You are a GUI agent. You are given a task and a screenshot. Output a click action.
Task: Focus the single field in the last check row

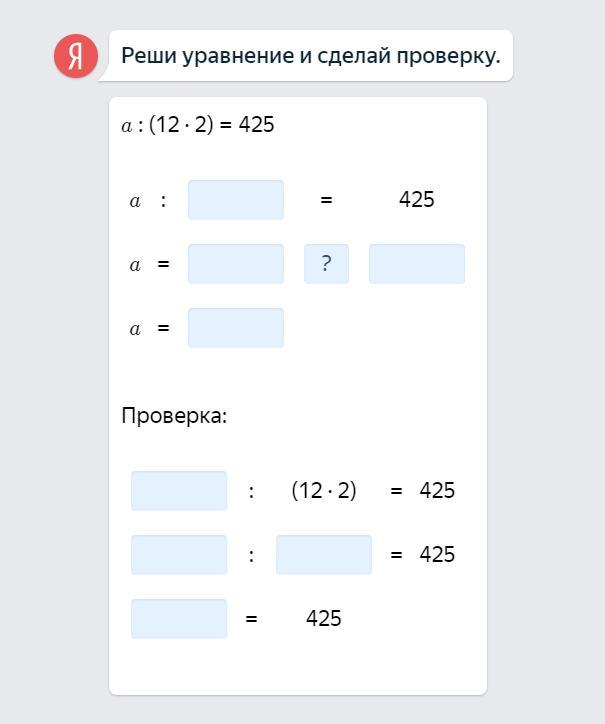[179, 619]
